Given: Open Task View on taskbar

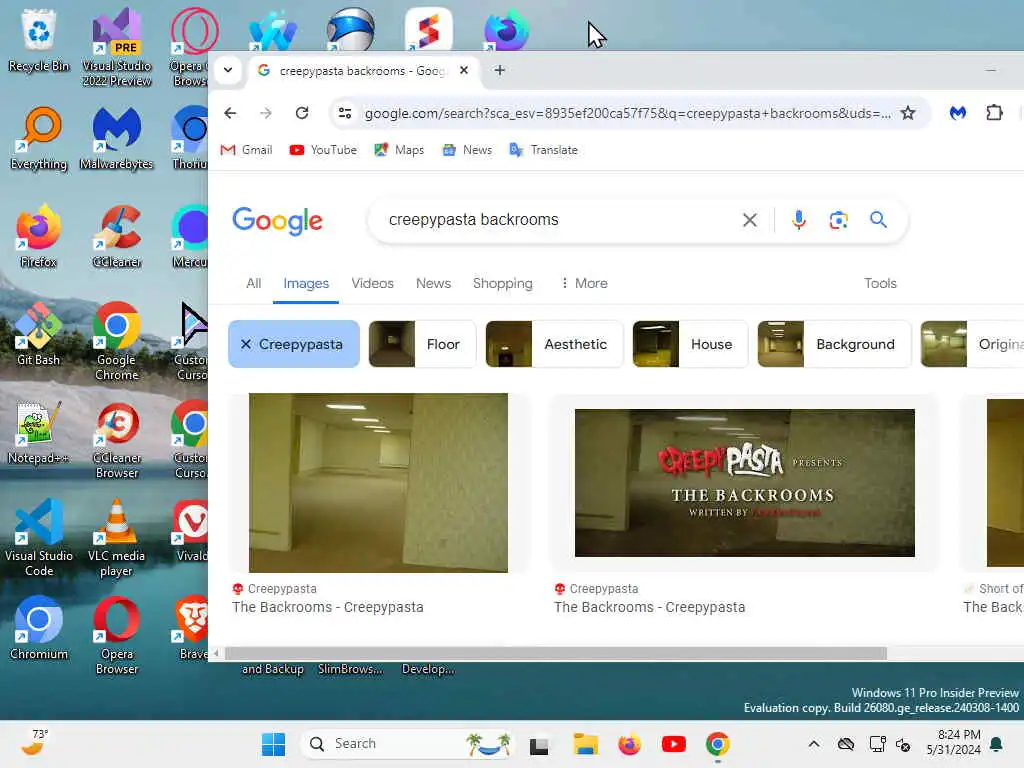Looking at the screenshot, I should (539, 745).
